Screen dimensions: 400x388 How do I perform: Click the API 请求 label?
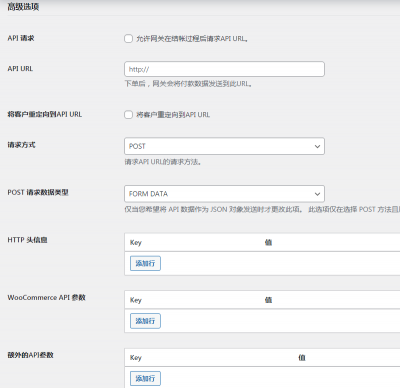point(21,38)
